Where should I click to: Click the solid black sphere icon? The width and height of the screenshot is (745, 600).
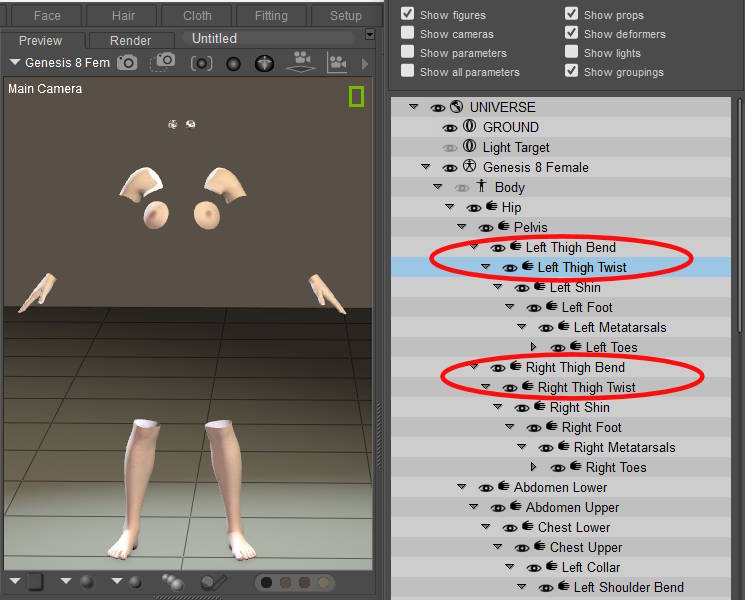tap(233, 64)
